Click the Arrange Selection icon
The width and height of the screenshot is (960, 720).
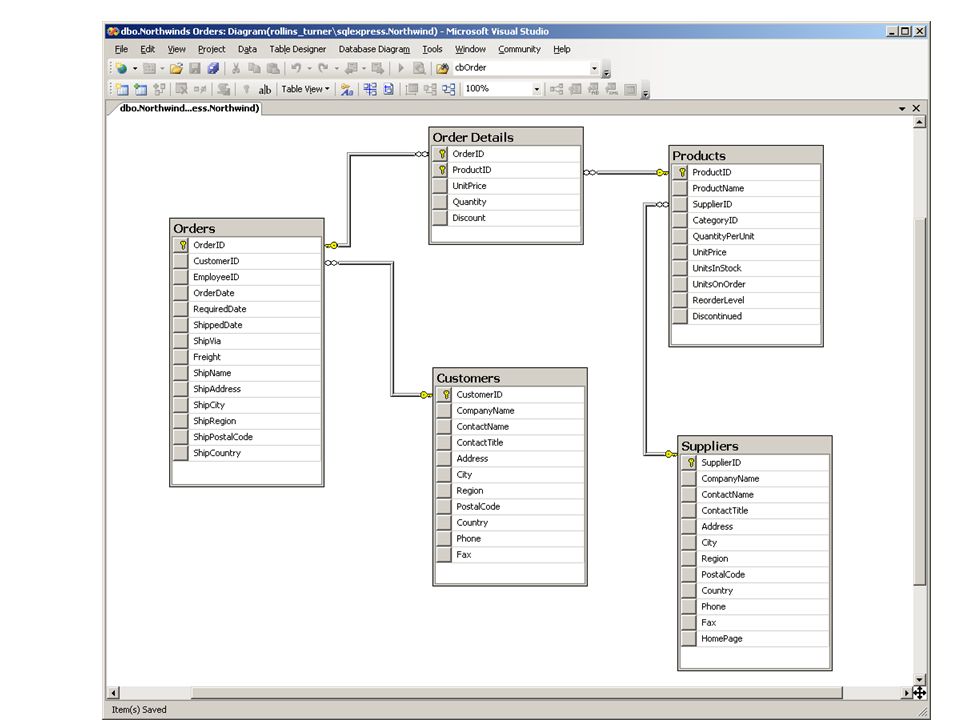tap(430, 89)
